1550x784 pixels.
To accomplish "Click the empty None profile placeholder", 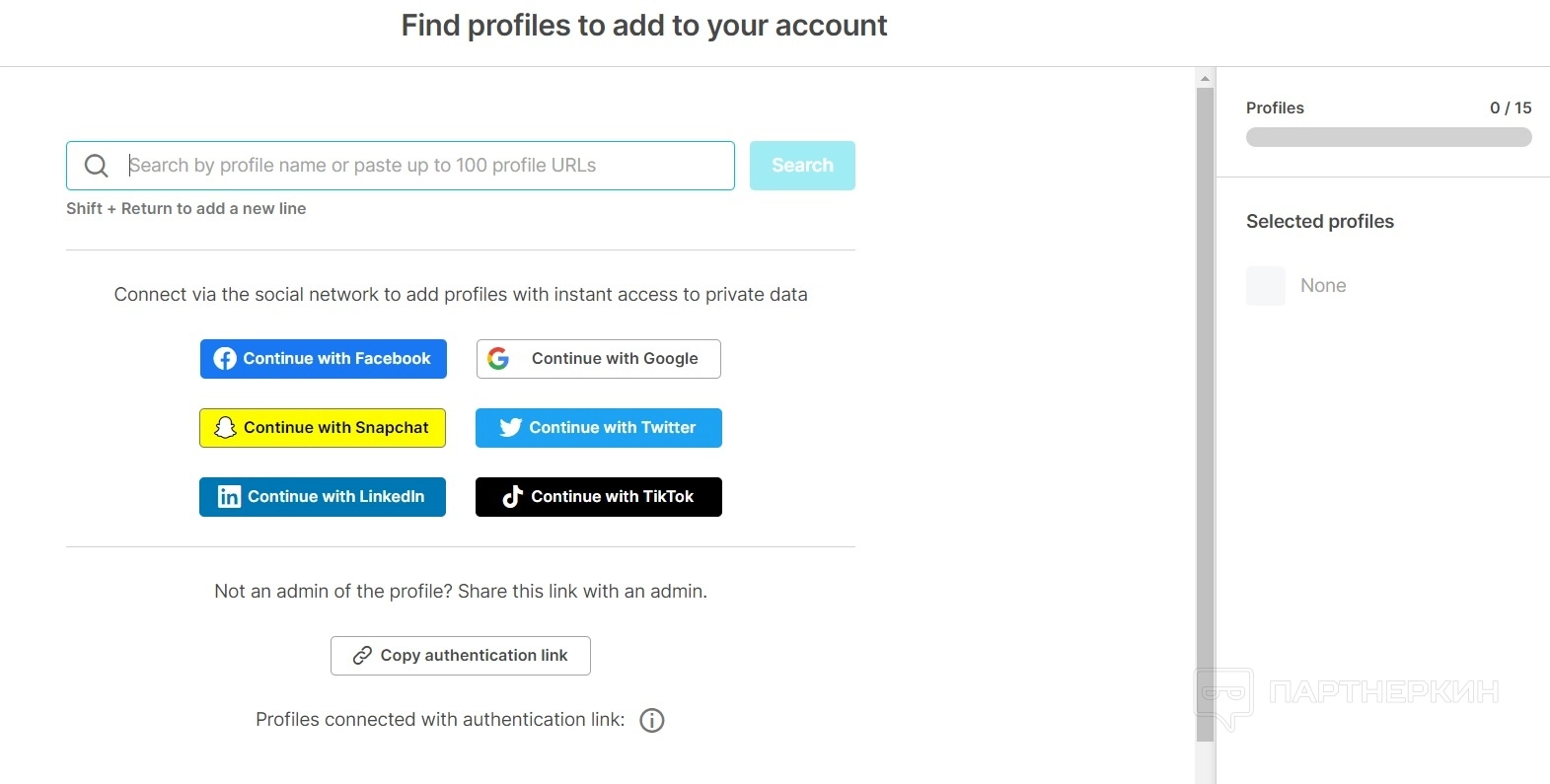I will pos(1266,286).
